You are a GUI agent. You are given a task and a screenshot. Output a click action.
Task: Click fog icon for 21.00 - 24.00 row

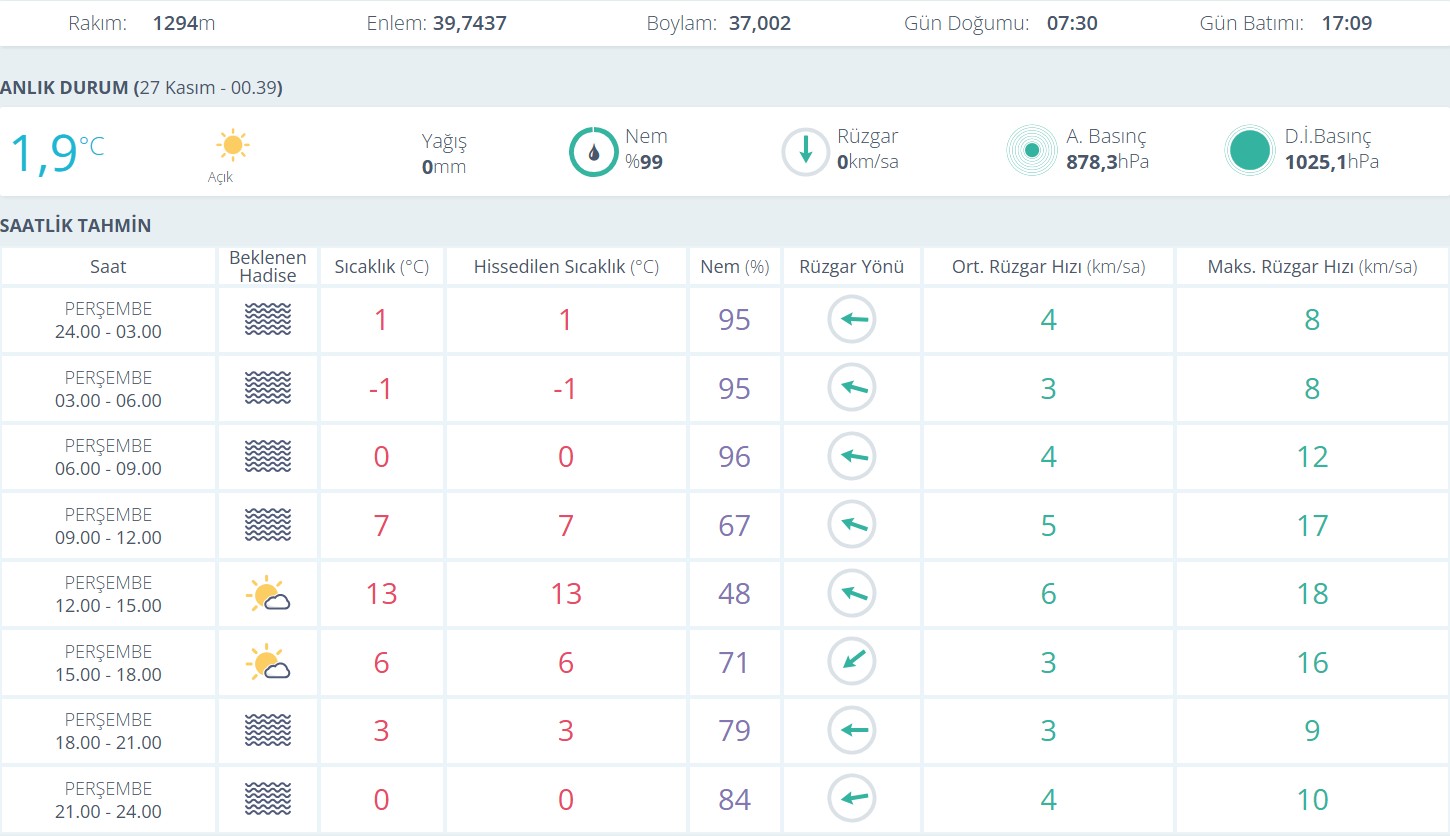(268, 800)
